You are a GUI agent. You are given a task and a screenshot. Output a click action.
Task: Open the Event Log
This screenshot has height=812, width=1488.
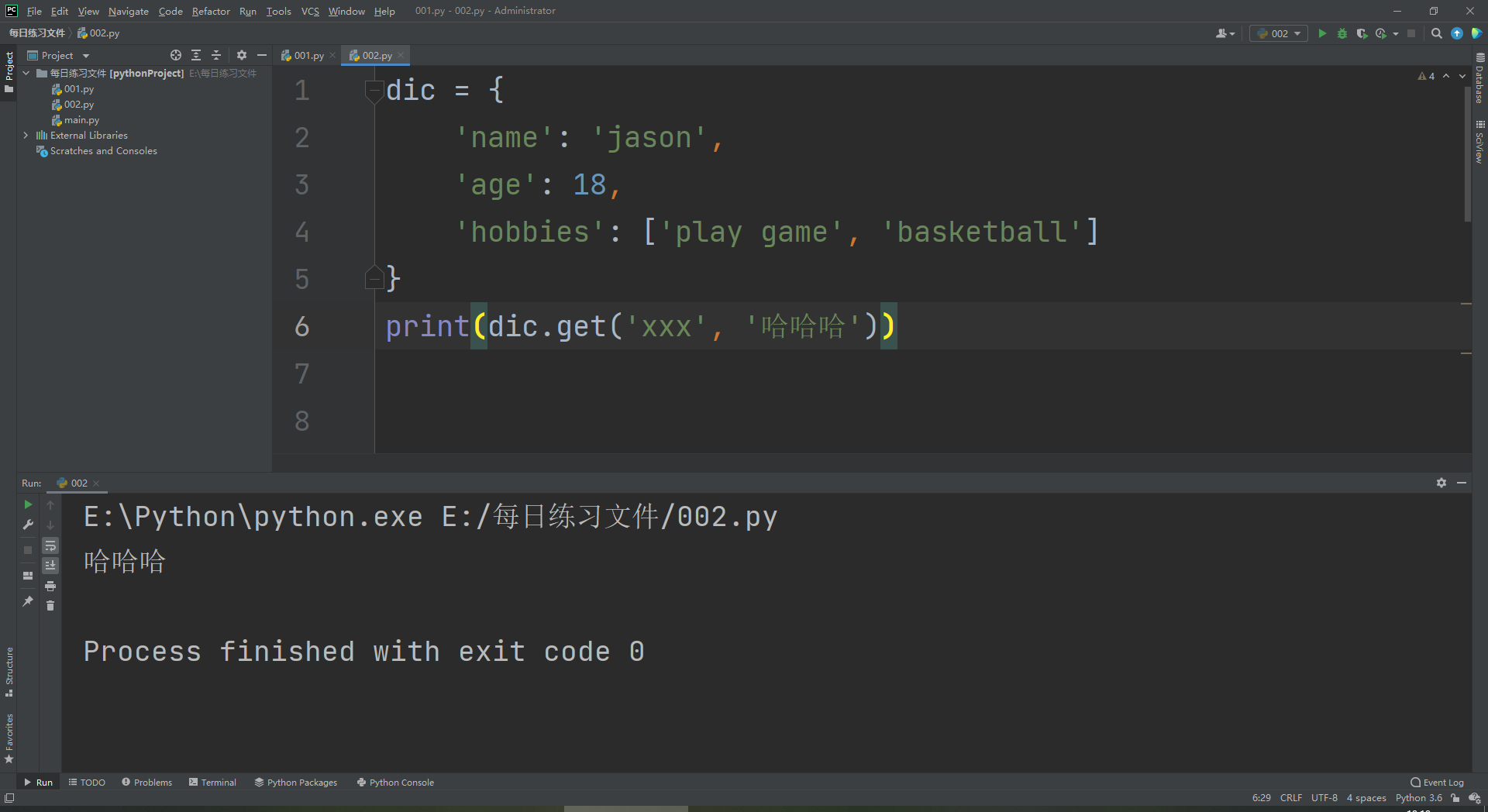1438,783
